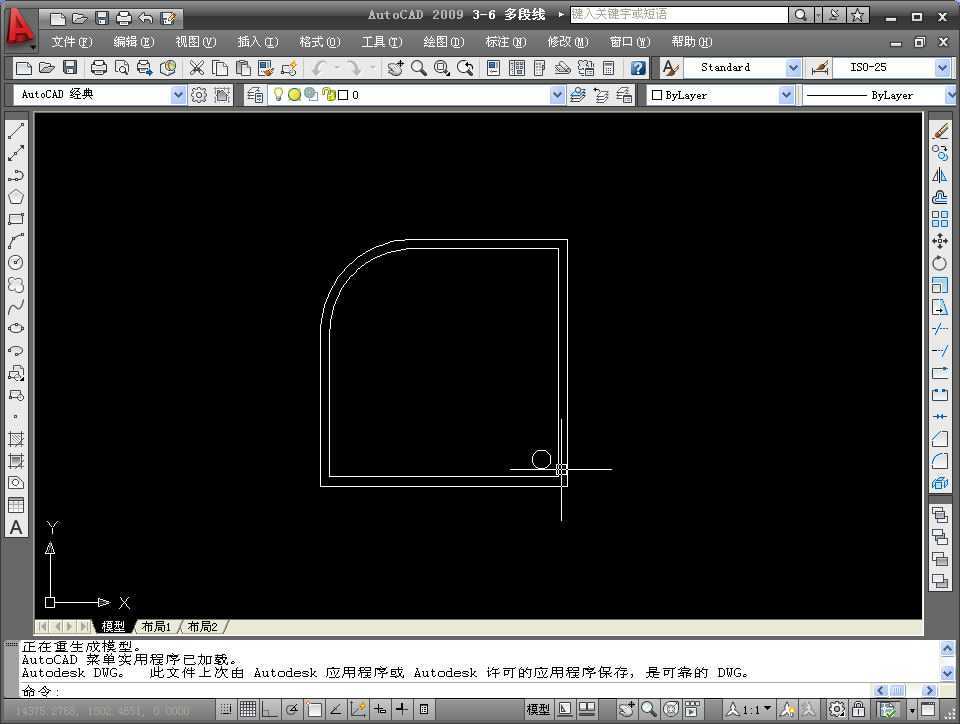This screenshot has width=960, height=724.
Task: Toggle Ortho mode in status bar
Action: coord(270,709)
